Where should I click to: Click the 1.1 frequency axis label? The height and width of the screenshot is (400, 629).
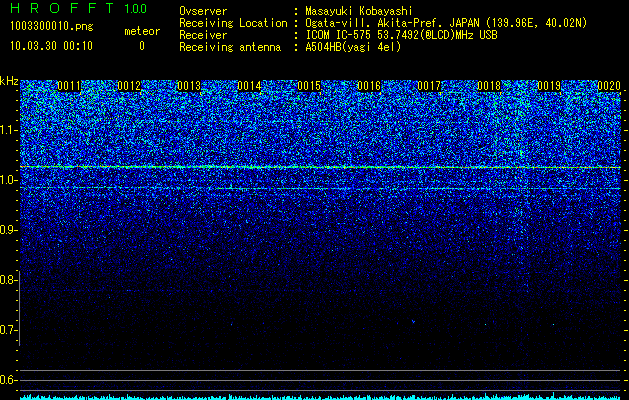coord(8,130)
